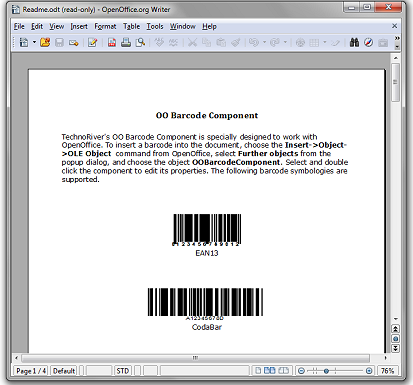
Task: Click the Open document folder icon
Action: click(x=45, y=42)
